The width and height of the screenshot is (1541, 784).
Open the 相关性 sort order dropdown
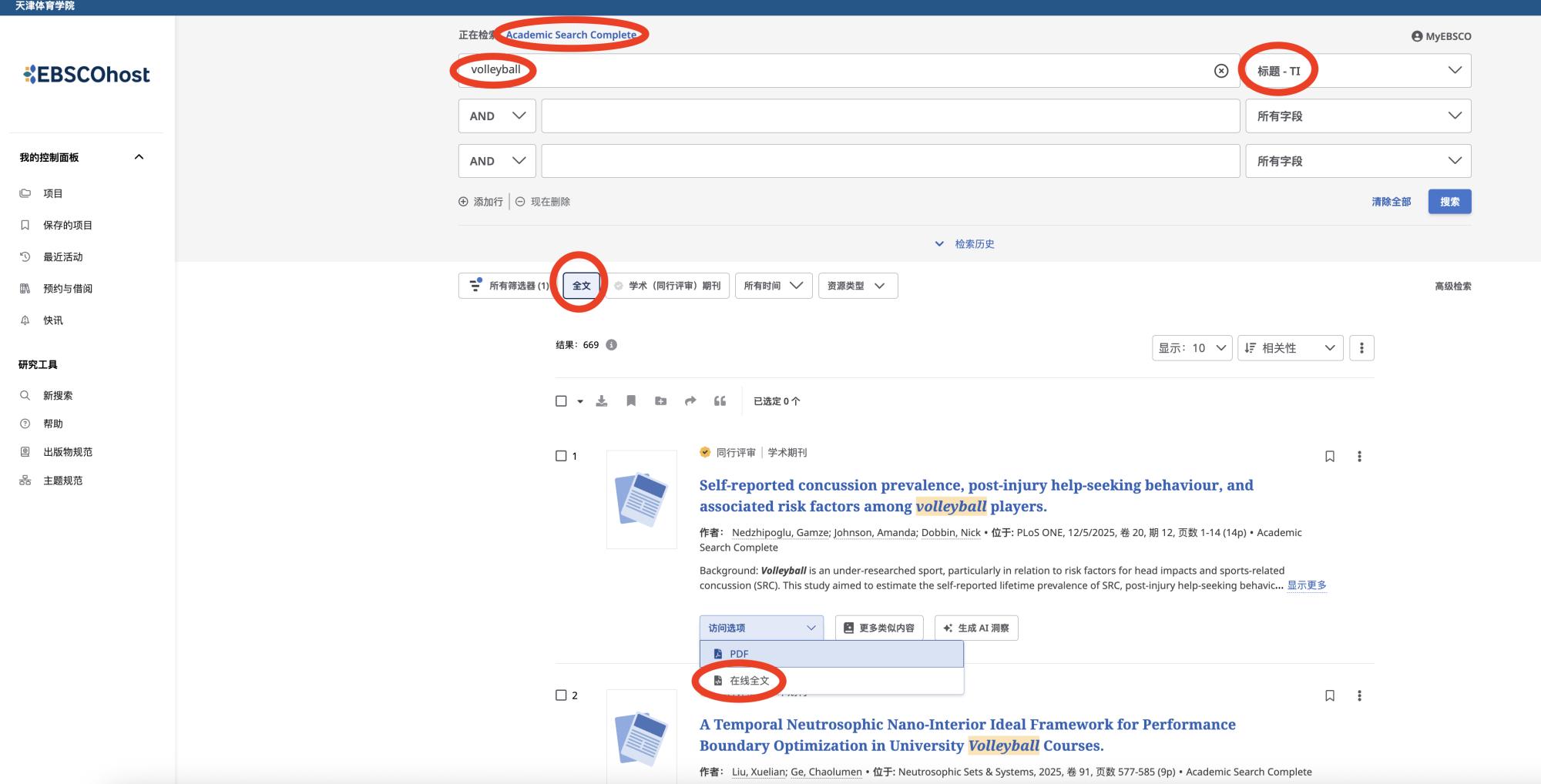[x=1290, y=348]
